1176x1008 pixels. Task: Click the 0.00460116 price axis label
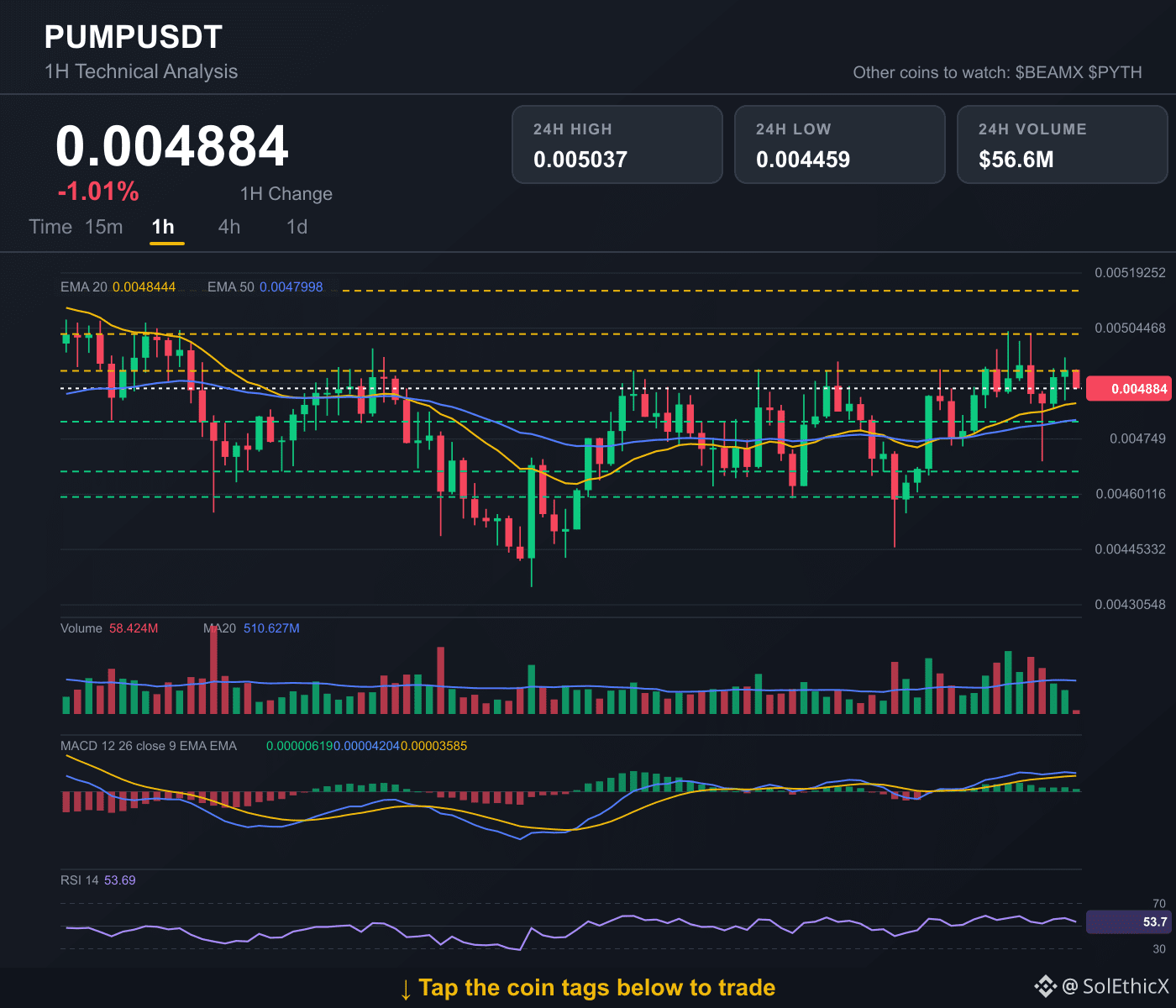(x=1130, y=494)
